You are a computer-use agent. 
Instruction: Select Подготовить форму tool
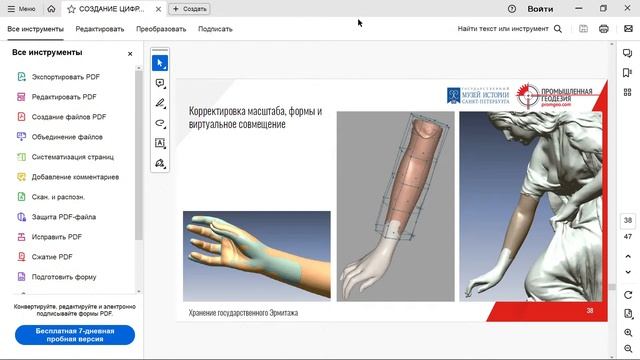pyautogui.click(x=64, y=277)
